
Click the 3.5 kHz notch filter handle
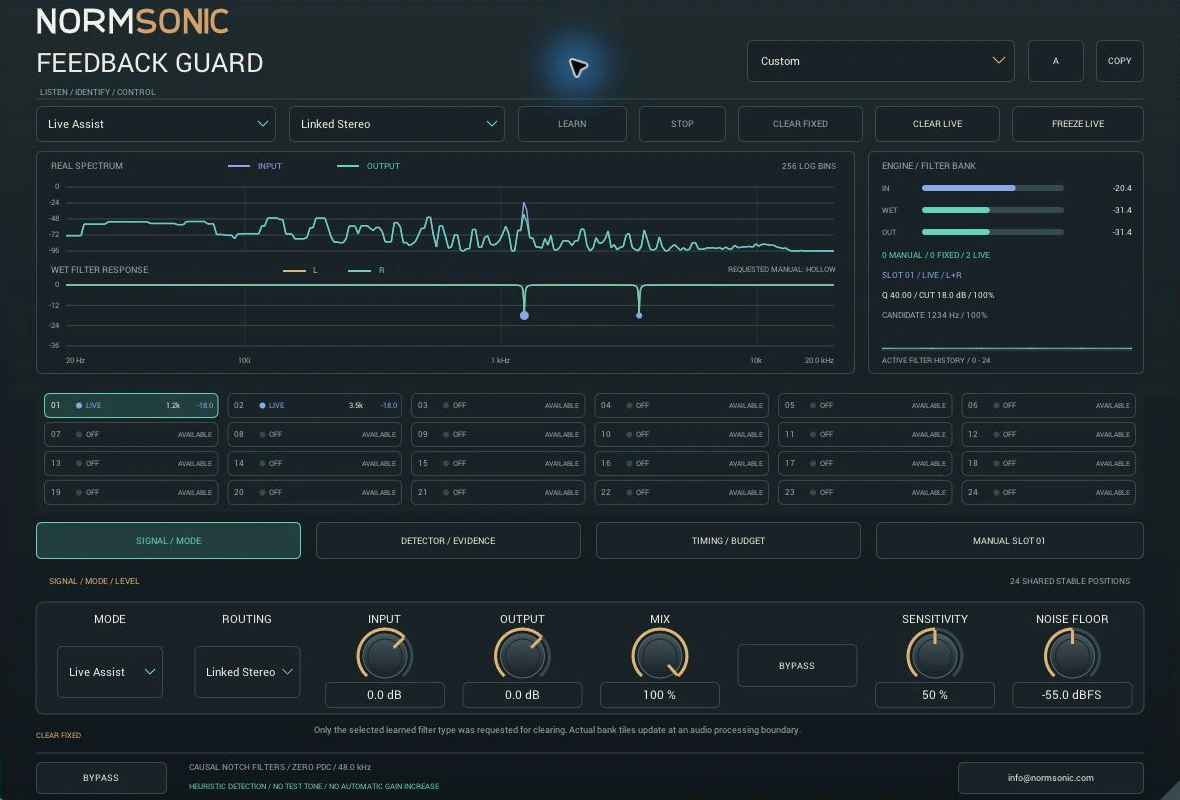click(x=639, y=315)
